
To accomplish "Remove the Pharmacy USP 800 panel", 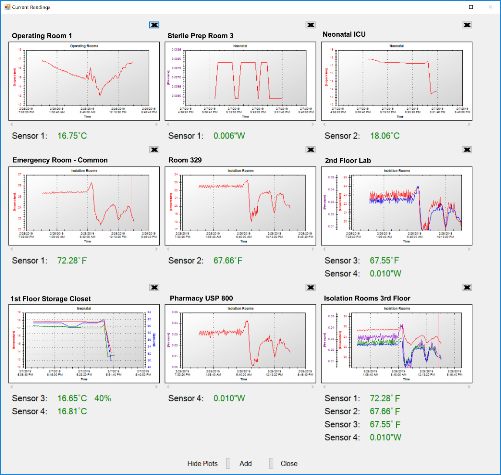I will pyautogui.click(x=310, y=287).
